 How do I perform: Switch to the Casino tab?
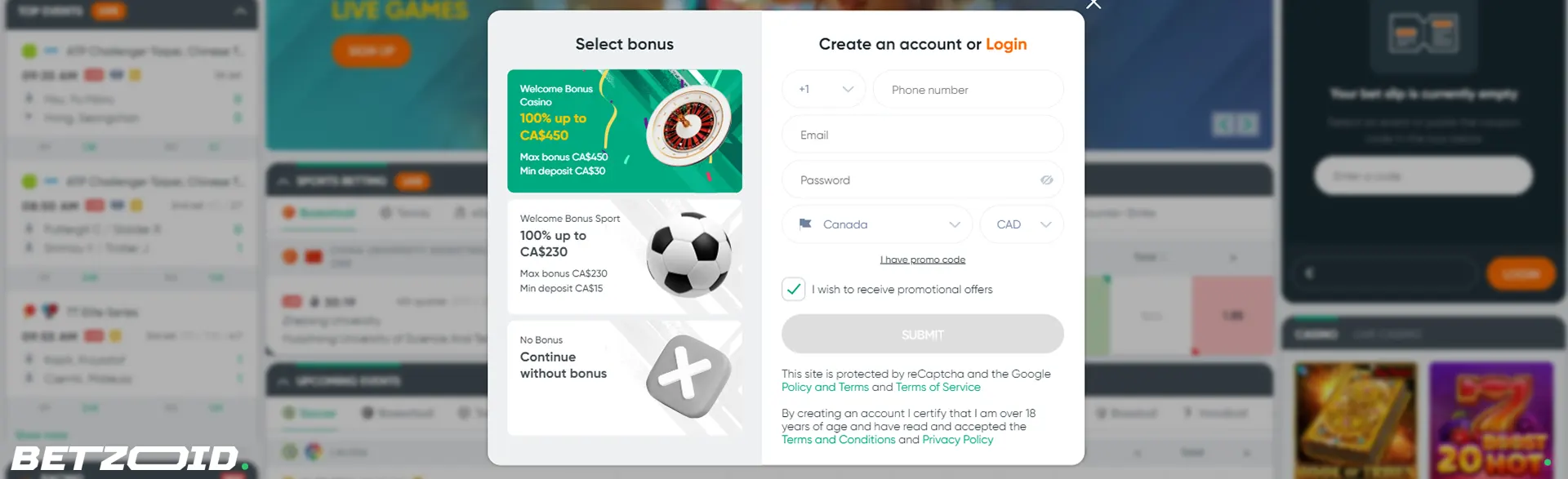[x=1315, y=334]
